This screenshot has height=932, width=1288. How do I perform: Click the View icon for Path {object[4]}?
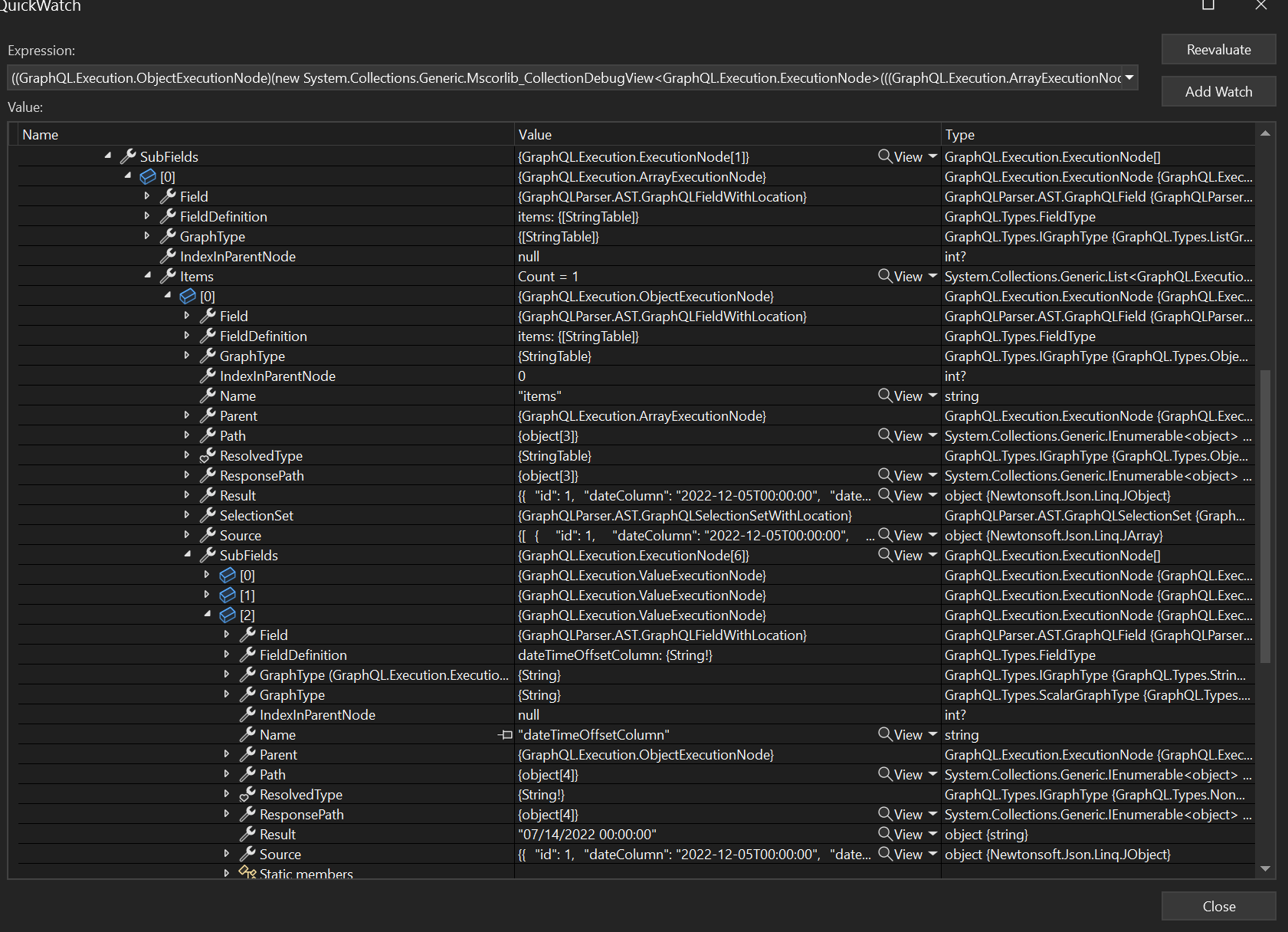884,774
